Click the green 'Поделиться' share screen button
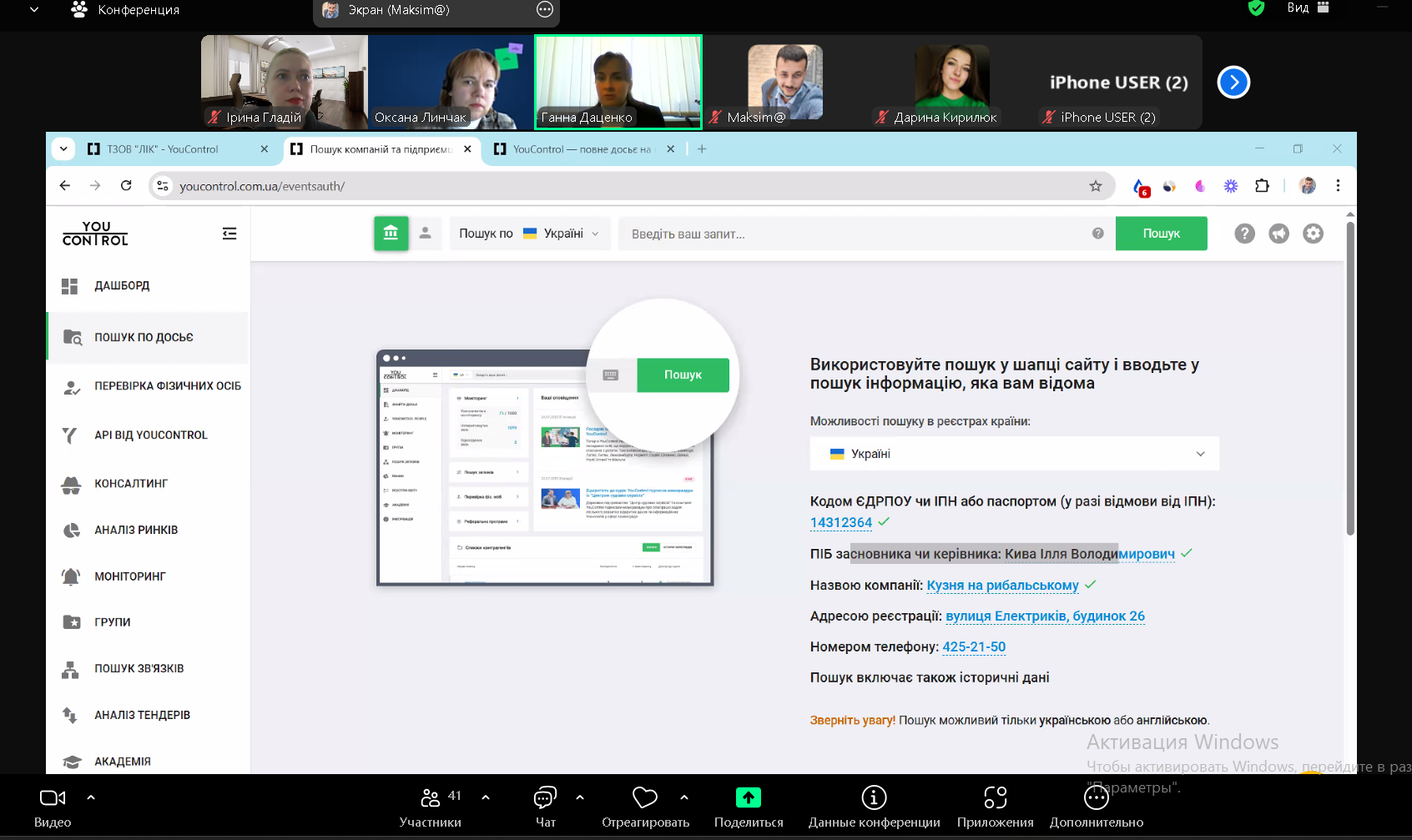The width and height of the screenshot is (1412, 840). pyautogui.click(x=749, y=798)
